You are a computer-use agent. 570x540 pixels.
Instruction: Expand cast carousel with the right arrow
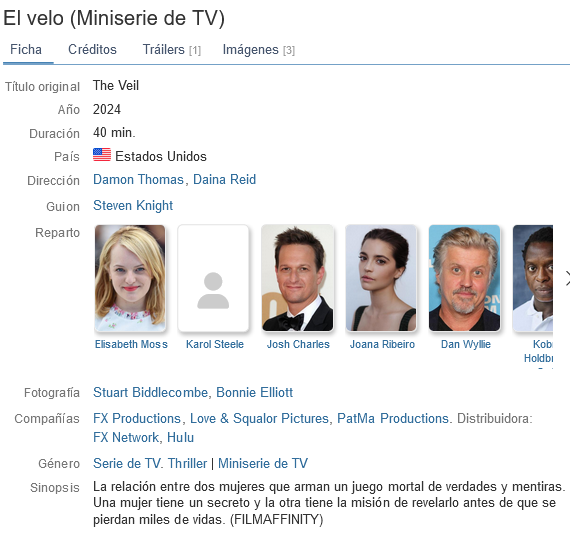click(x=567, y=279)
